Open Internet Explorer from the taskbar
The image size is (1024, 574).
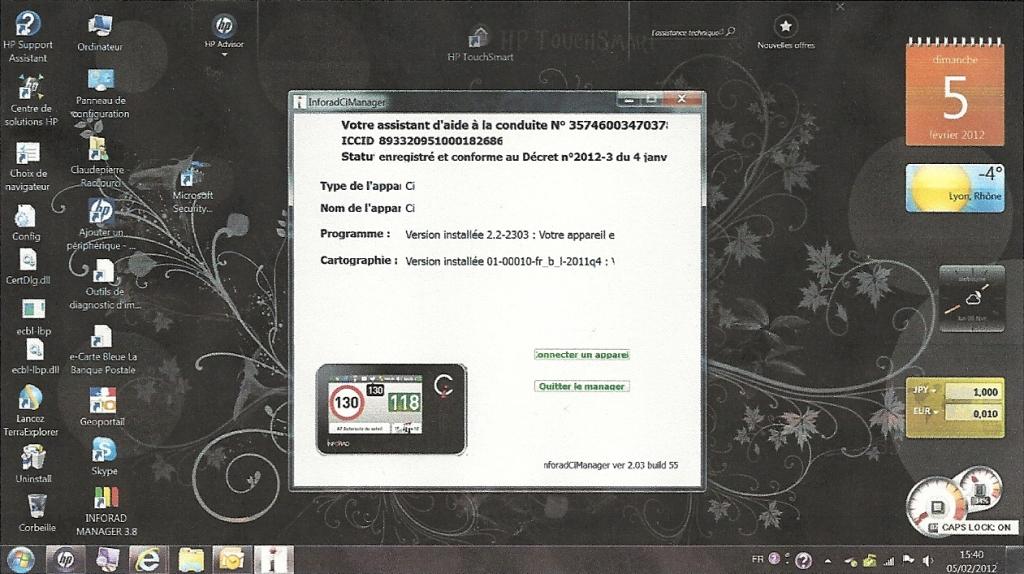point(148,560)
